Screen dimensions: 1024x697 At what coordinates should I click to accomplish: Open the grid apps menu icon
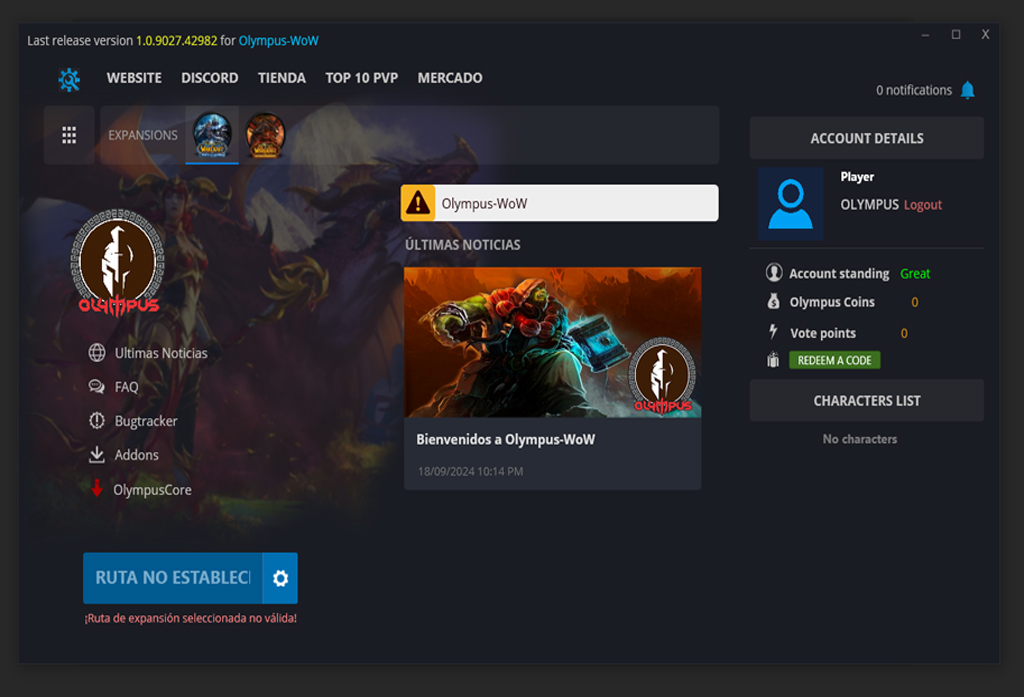[x=69, y=135]
